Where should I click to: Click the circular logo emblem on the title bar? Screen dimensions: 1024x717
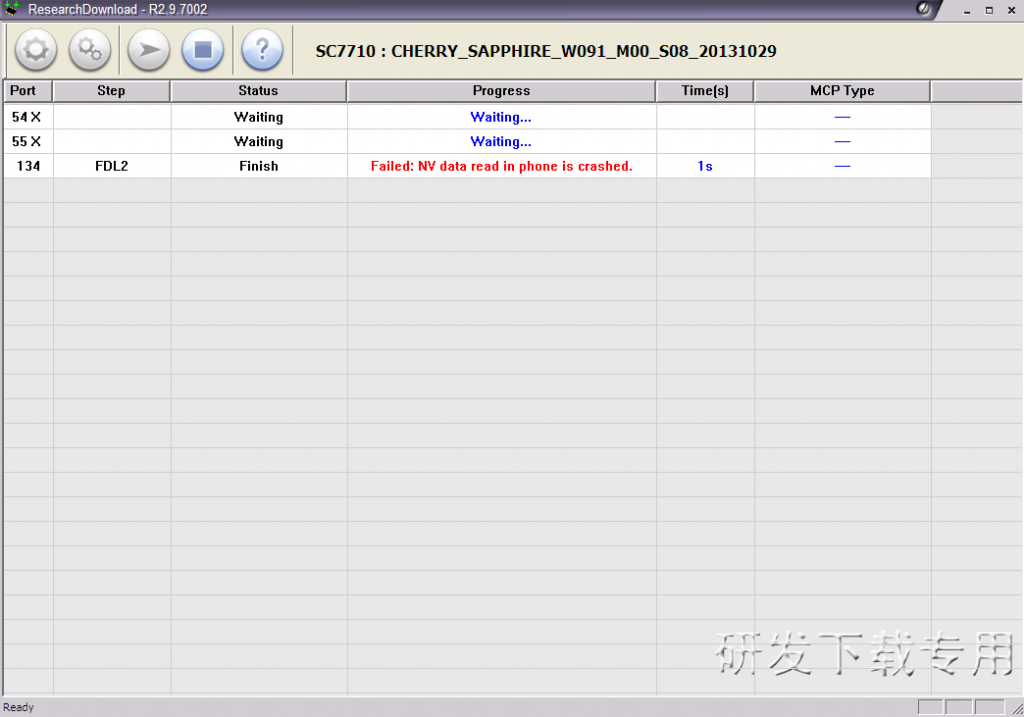pos(922,9)
